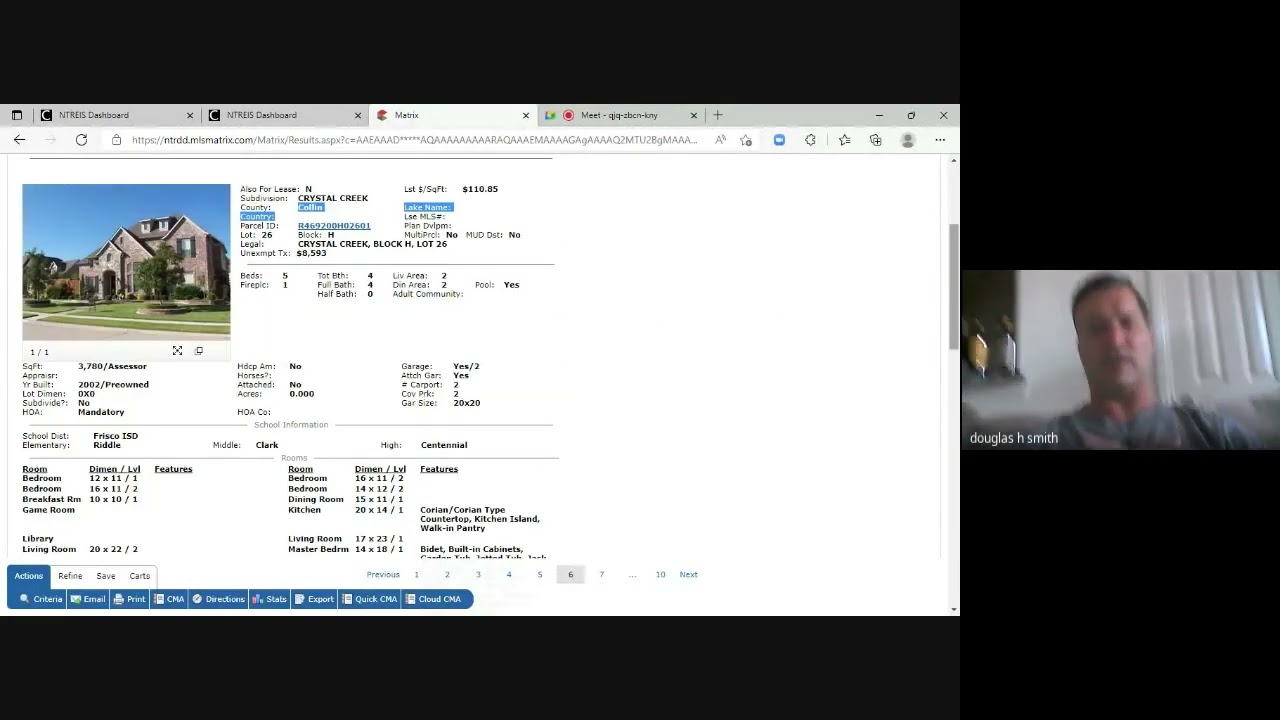Export the listing data

point(314,599)
